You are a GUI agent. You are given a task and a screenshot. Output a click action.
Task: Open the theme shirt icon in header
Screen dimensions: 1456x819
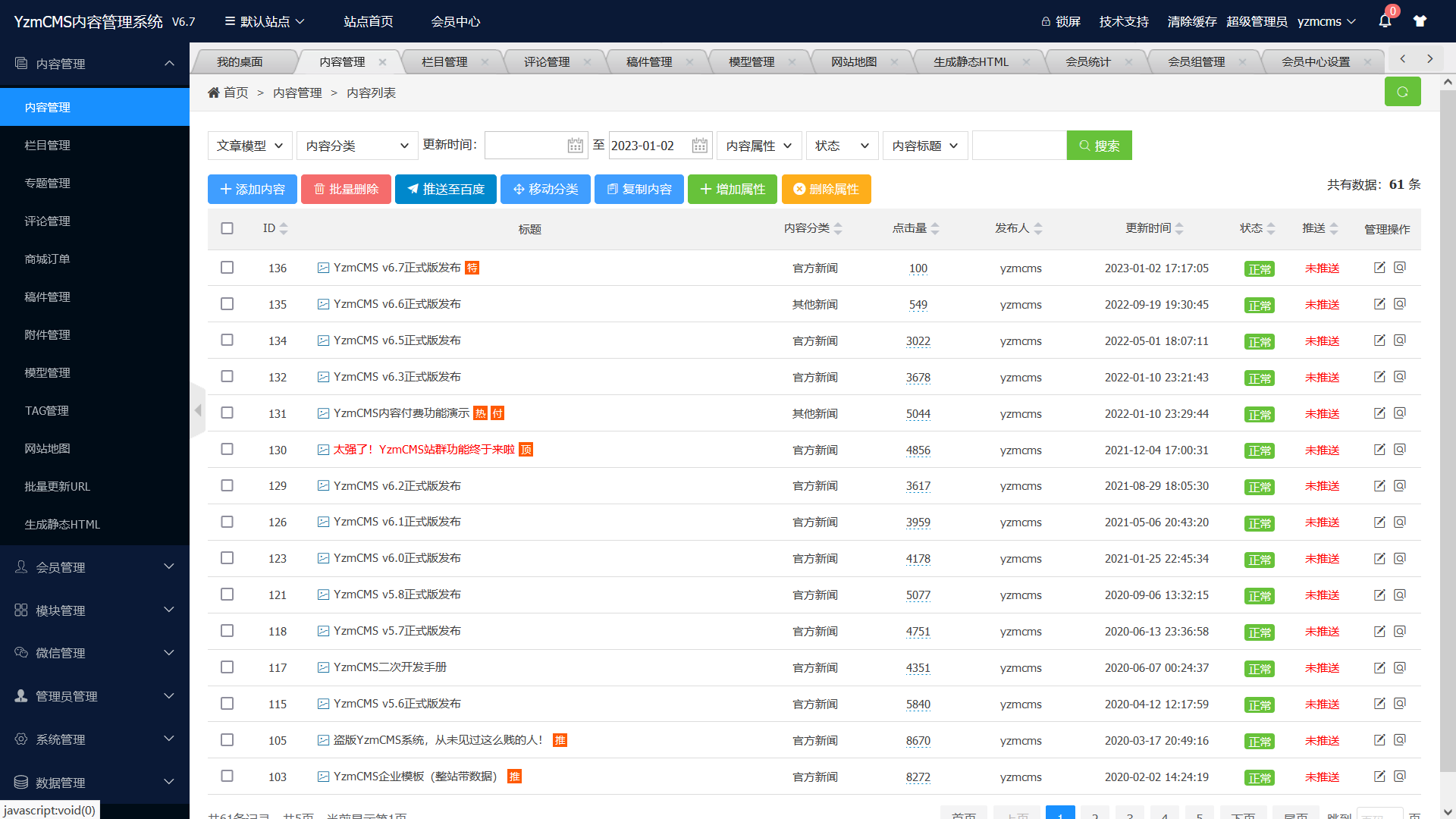(1420, 21)
